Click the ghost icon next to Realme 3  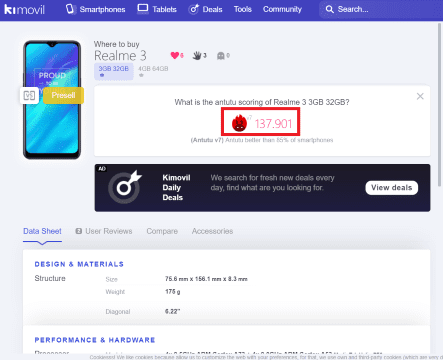click(x=221, y=56)
